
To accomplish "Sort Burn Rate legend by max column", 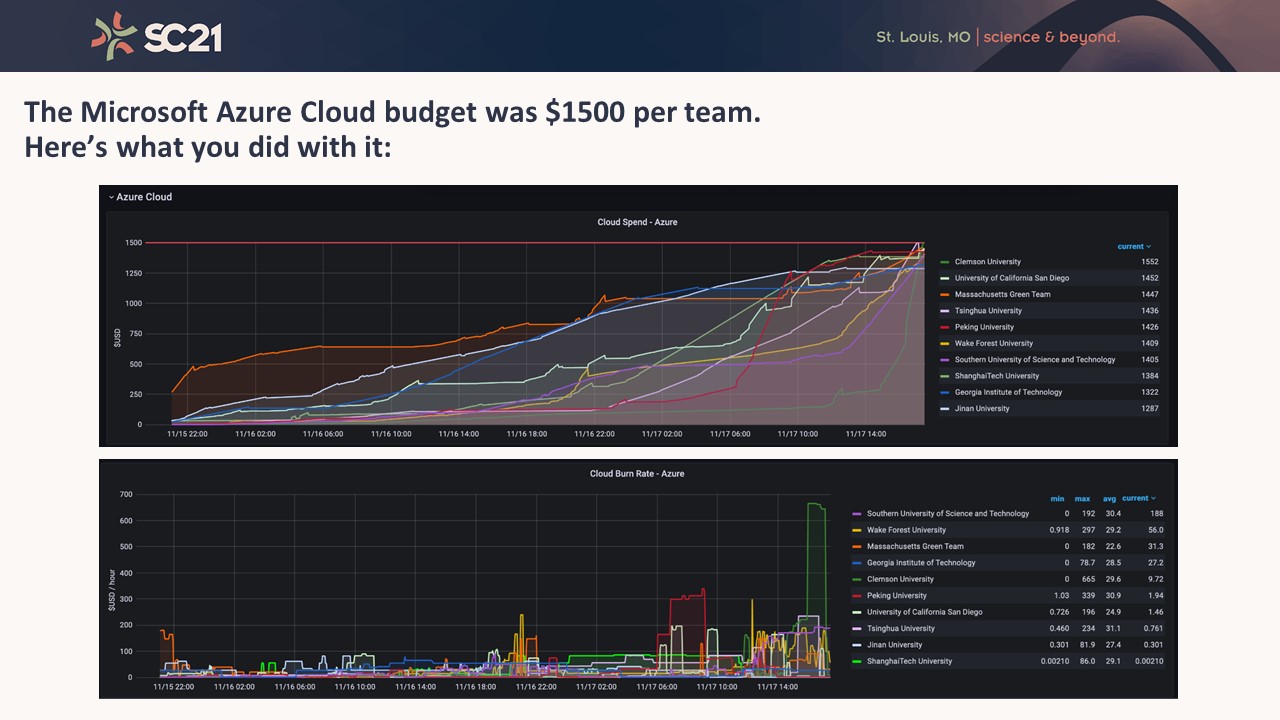I will point(1083,498).
